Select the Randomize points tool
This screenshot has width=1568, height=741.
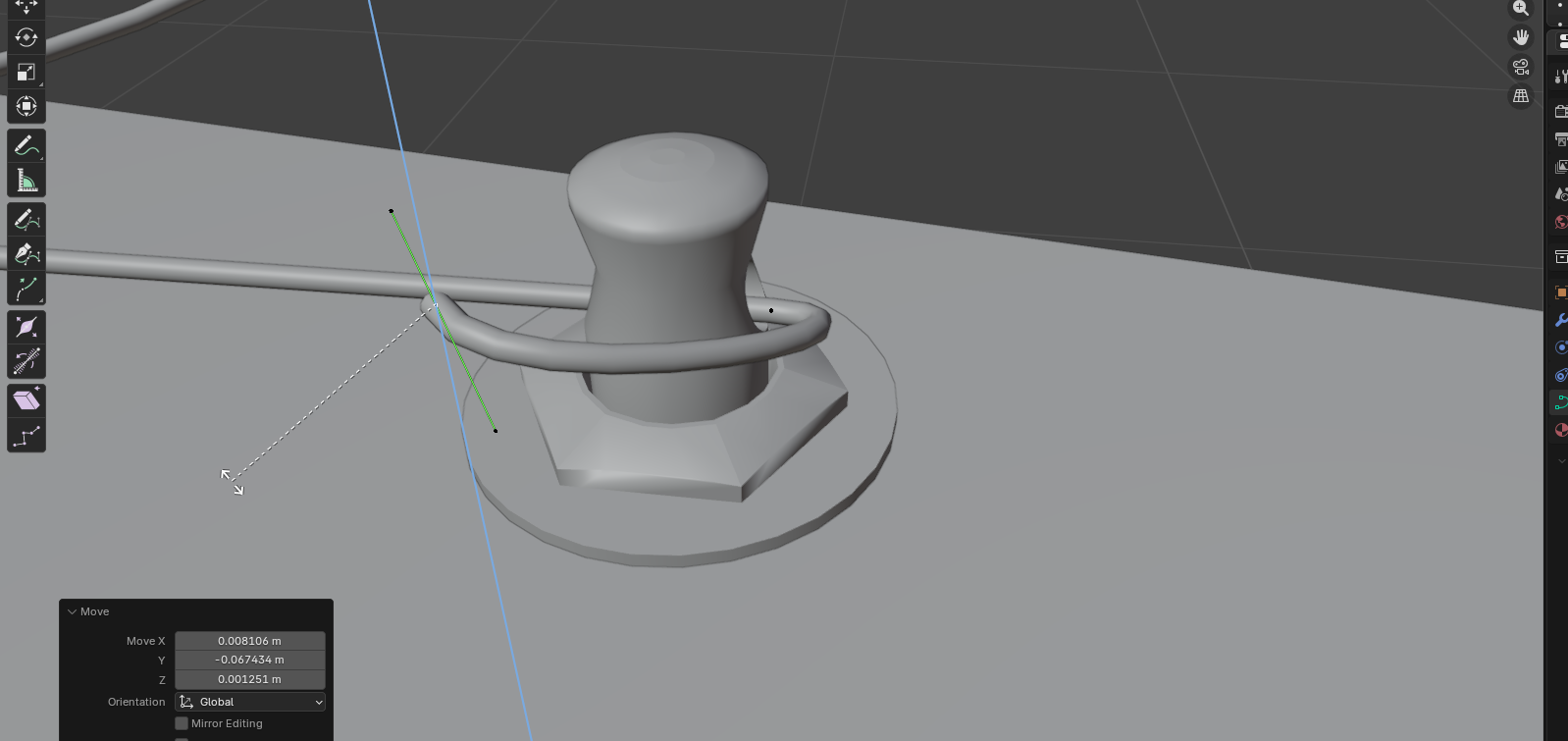click(26, 436)
